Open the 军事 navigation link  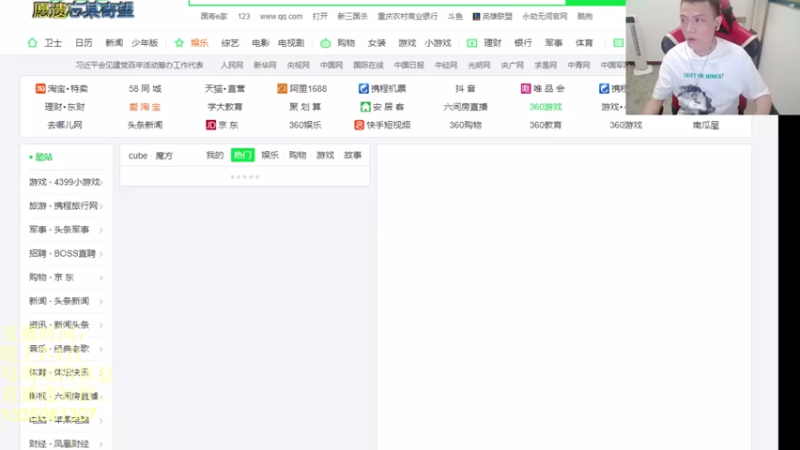[554, 43]
